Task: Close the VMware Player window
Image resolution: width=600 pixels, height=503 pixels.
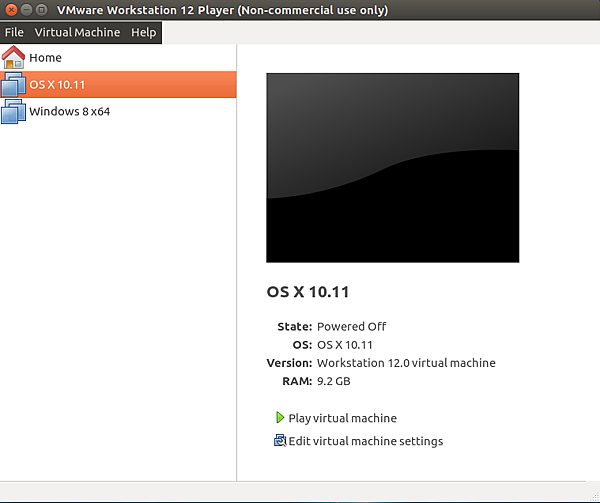Action: point(11,10)
